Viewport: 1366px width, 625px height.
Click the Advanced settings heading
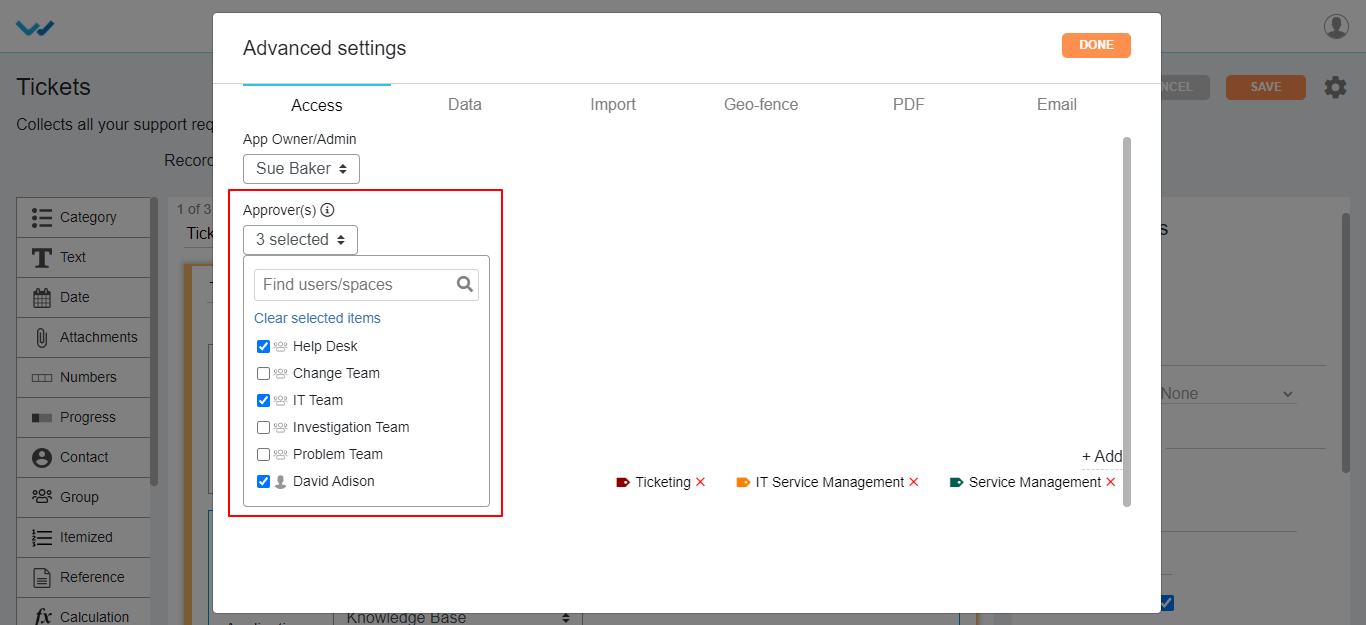325,48
